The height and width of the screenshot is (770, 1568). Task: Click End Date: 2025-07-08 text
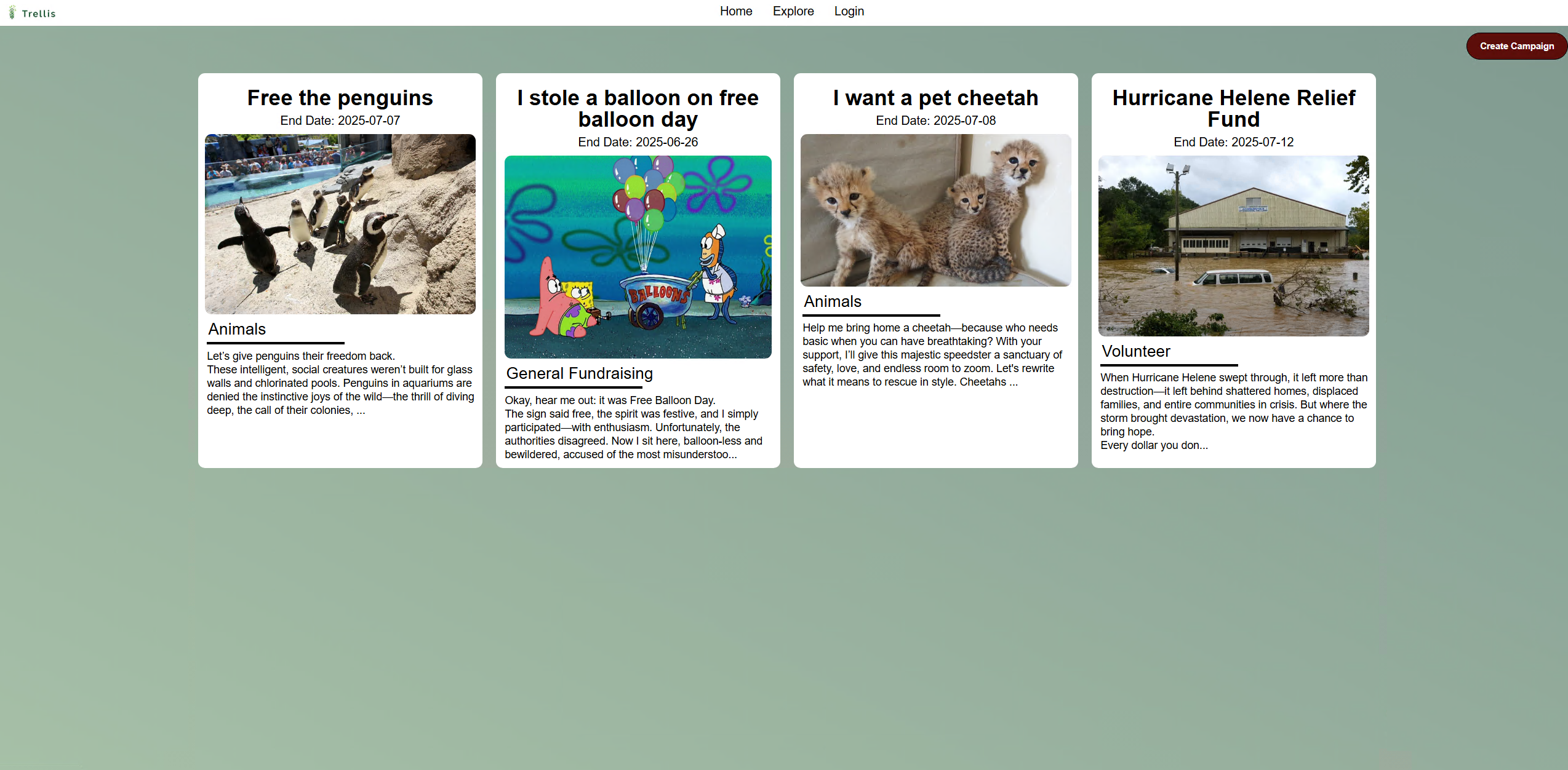(936, 121)
